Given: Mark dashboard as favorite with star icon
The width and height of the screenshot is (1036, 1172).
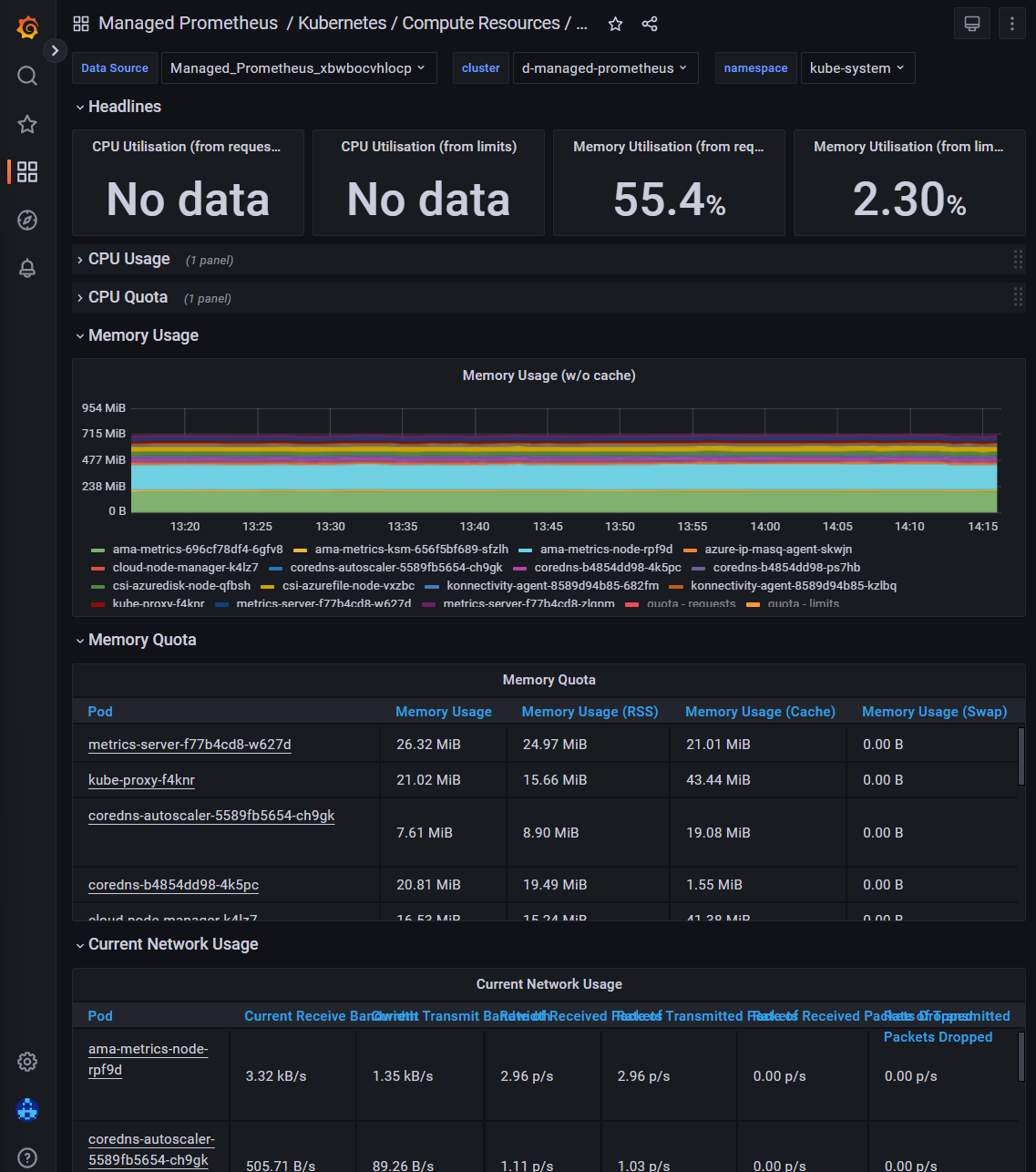Looking at the screenshot, I should (x=616, y=25).
